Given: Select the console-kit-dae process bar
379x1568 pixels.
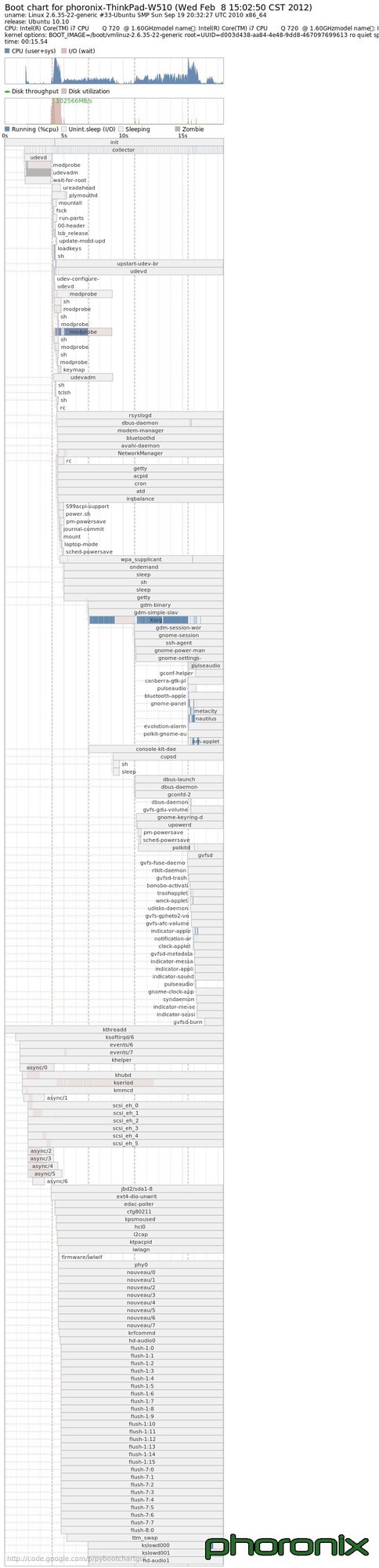Looking at the screenshot, I should click(x=156, y=749).
